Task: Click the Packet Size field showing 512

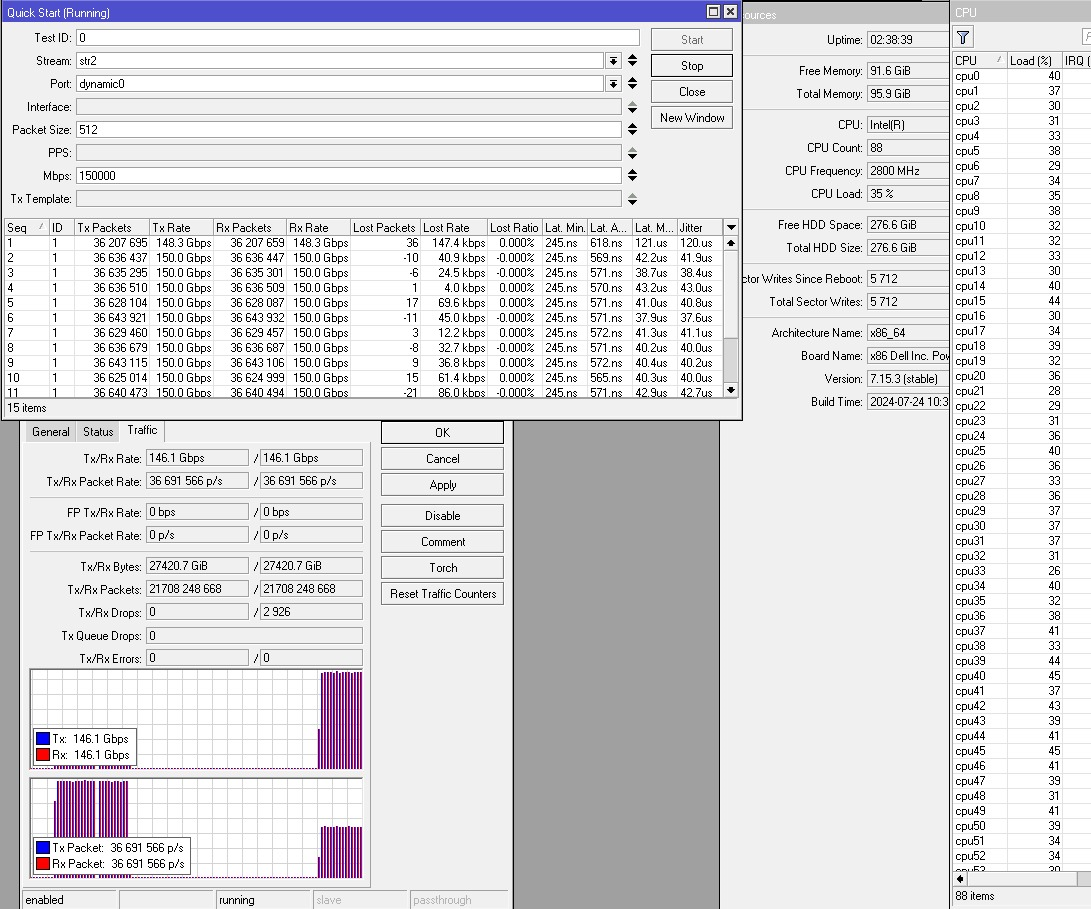Action: [349, 130]
